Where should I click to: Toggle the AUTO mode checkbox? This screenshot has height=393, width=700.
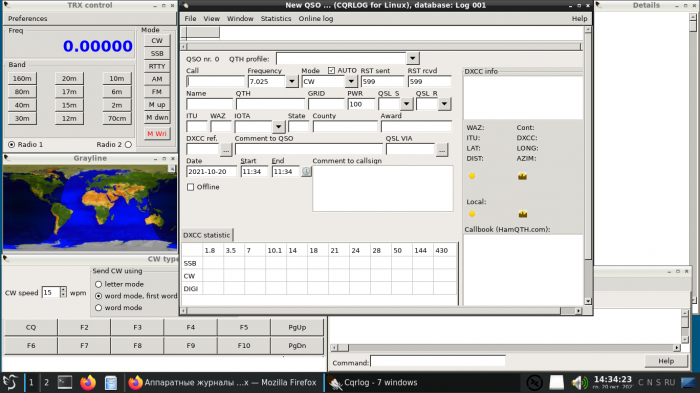pyautogui.click(x=331, y=71)
